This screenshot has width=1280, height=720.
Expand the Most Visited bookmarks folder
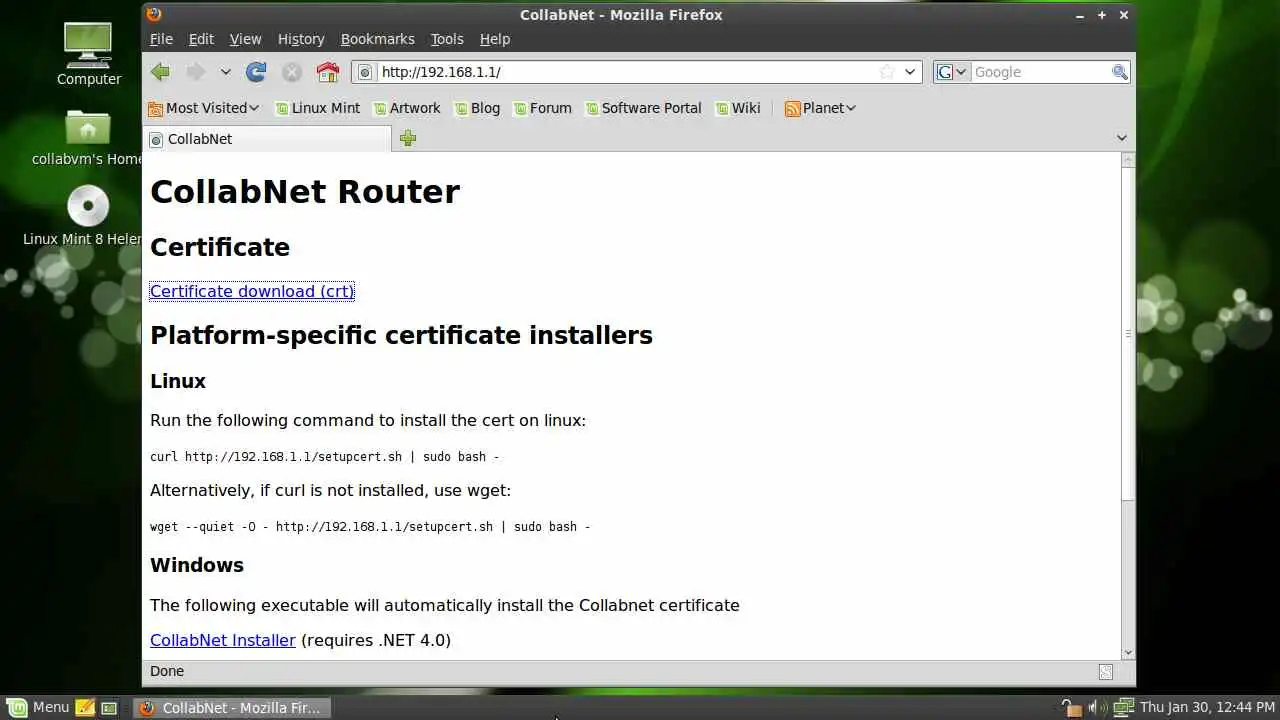(x=203, y=108)
